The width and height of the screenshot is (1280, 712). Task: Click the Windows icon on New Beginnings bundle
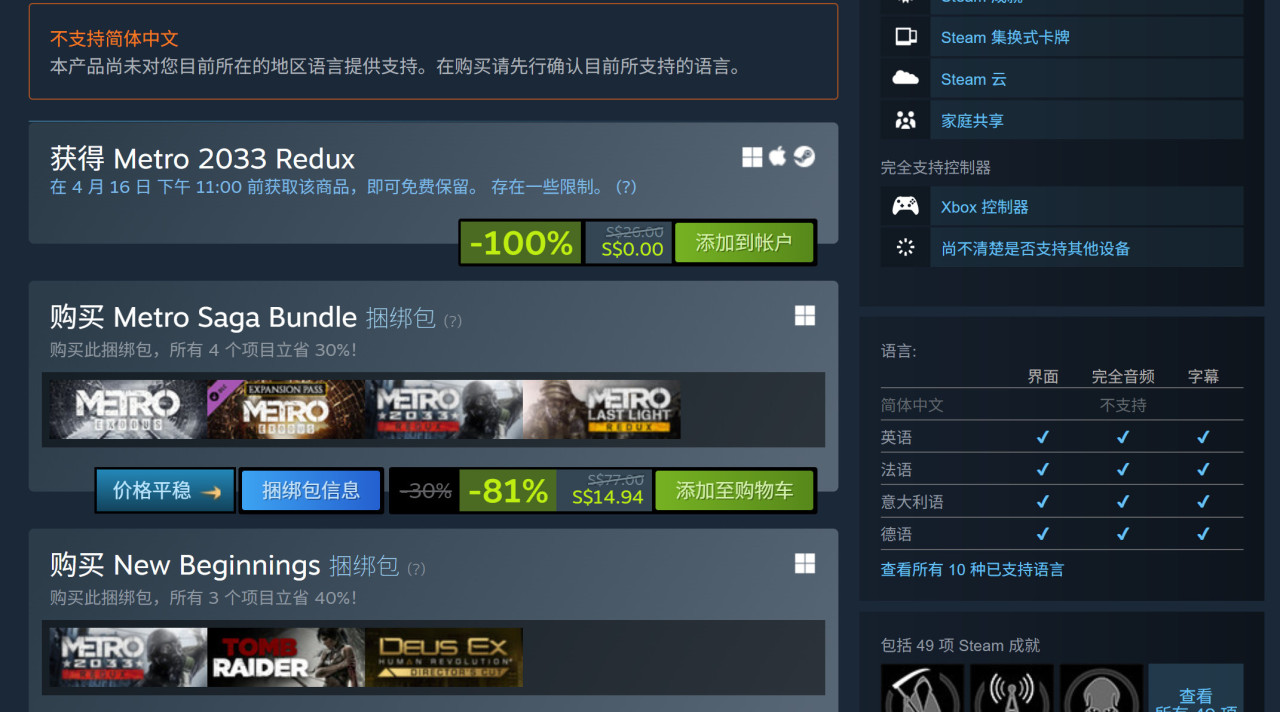(x=805, y=564)
